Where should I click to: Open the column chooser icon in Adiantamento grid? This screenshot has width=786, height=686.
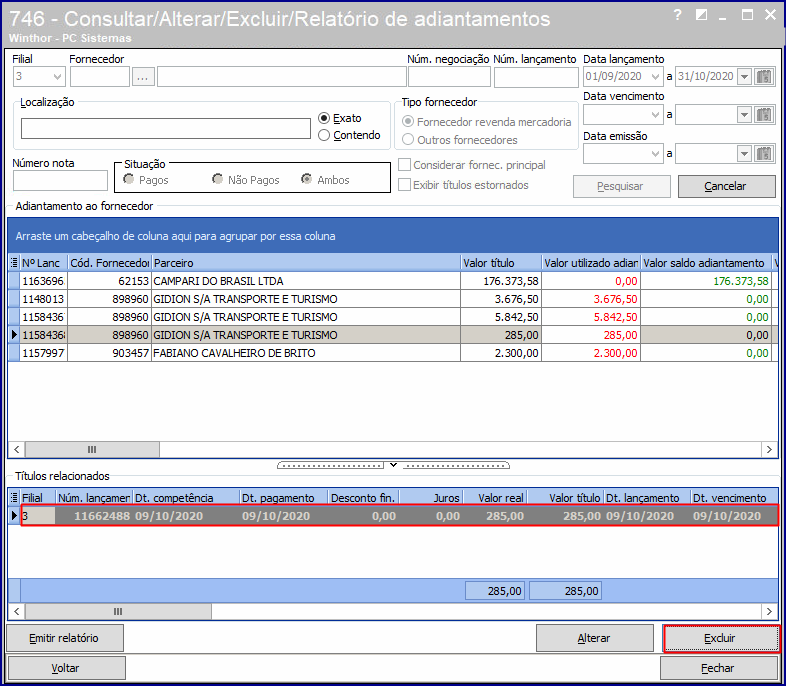pyautogui.click(x=14, y=263)
